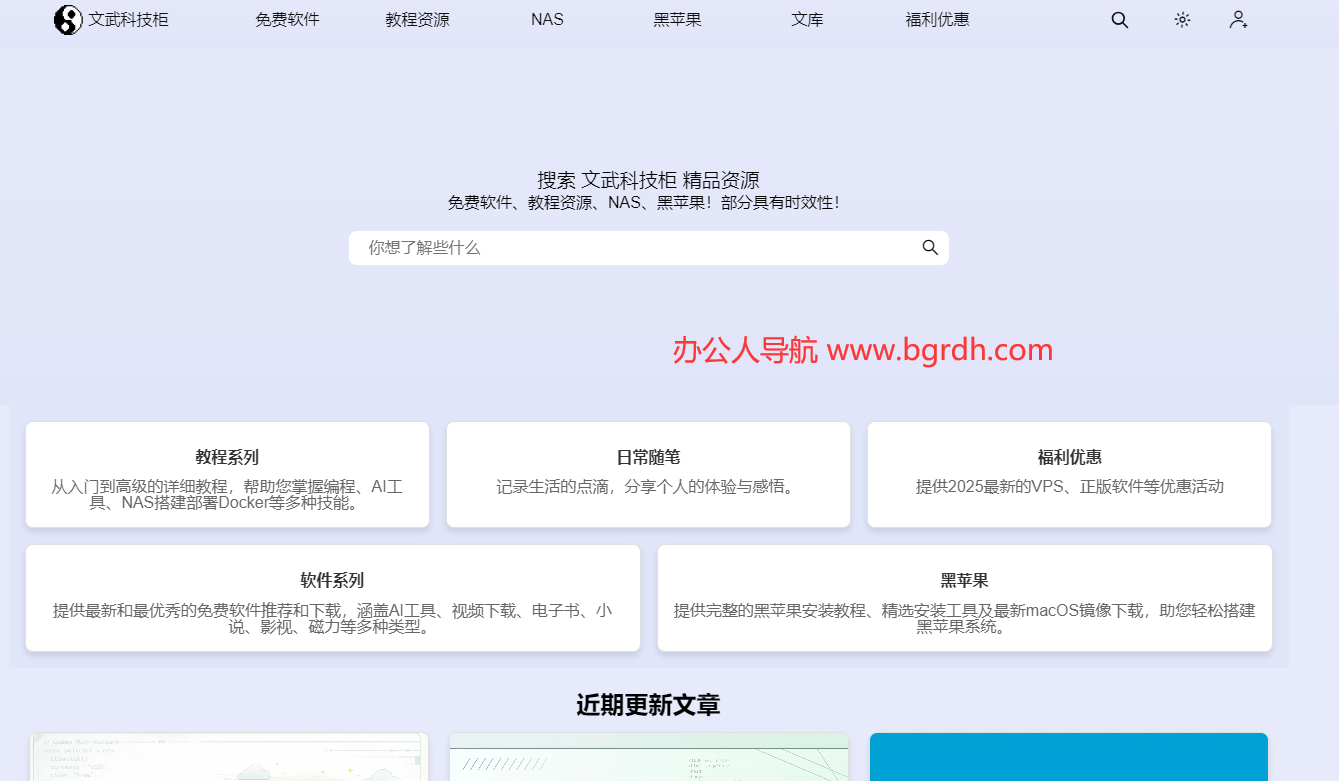Open the 教程资源 menu
Image resolution: width=1339 pixels, height=781 pixels.
click(417, 19)
